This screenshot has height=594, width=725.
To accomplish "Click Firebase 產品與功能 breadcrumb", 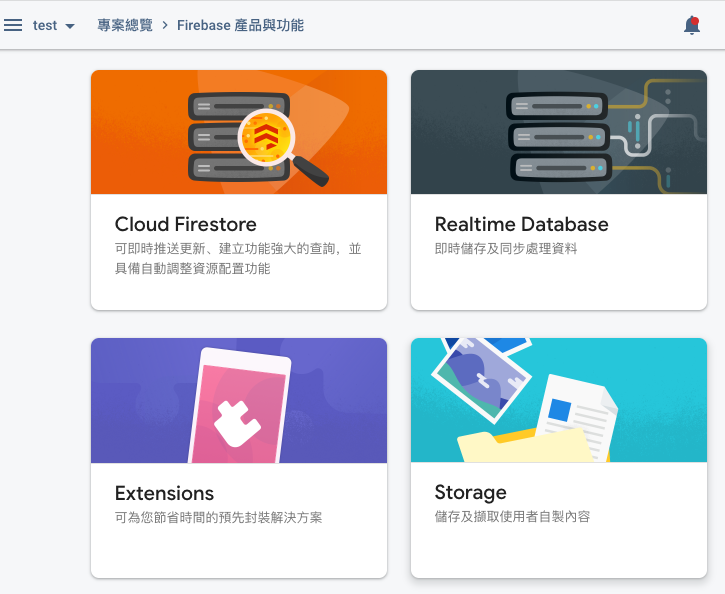I will pyautogui.click(x=240, y=25).
